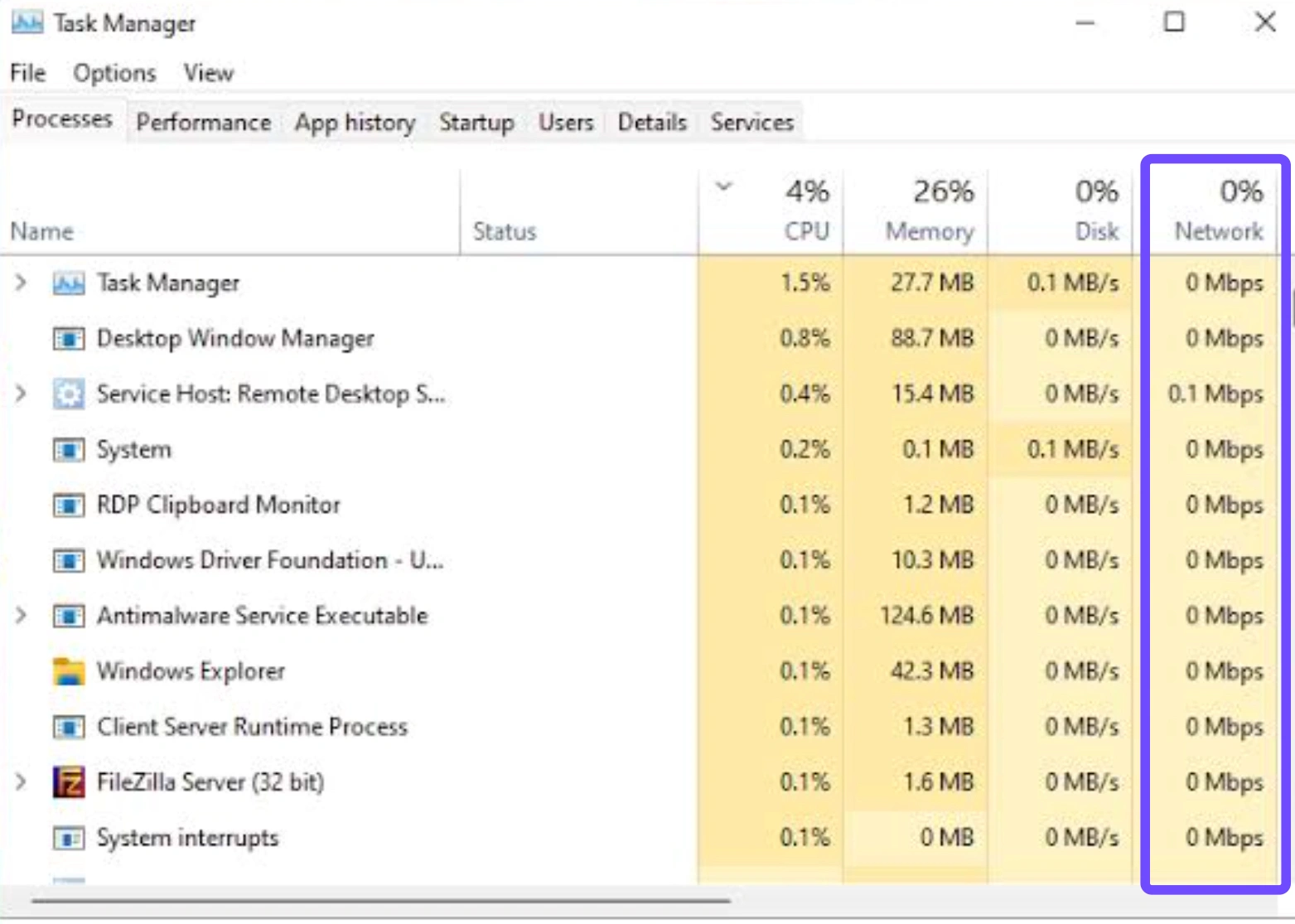1295x924 pixels.
Task: Click the Task Manager title bar icon
Action: pos(27,22)
